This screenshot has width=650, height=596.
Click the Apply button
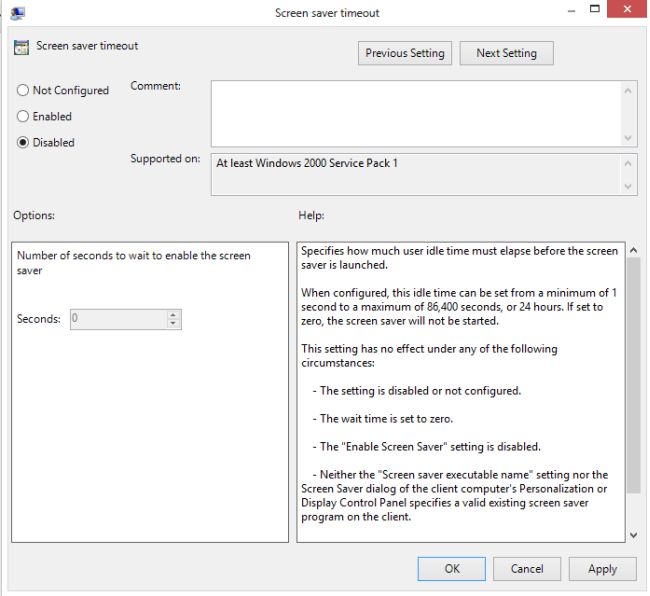point(602,569)
